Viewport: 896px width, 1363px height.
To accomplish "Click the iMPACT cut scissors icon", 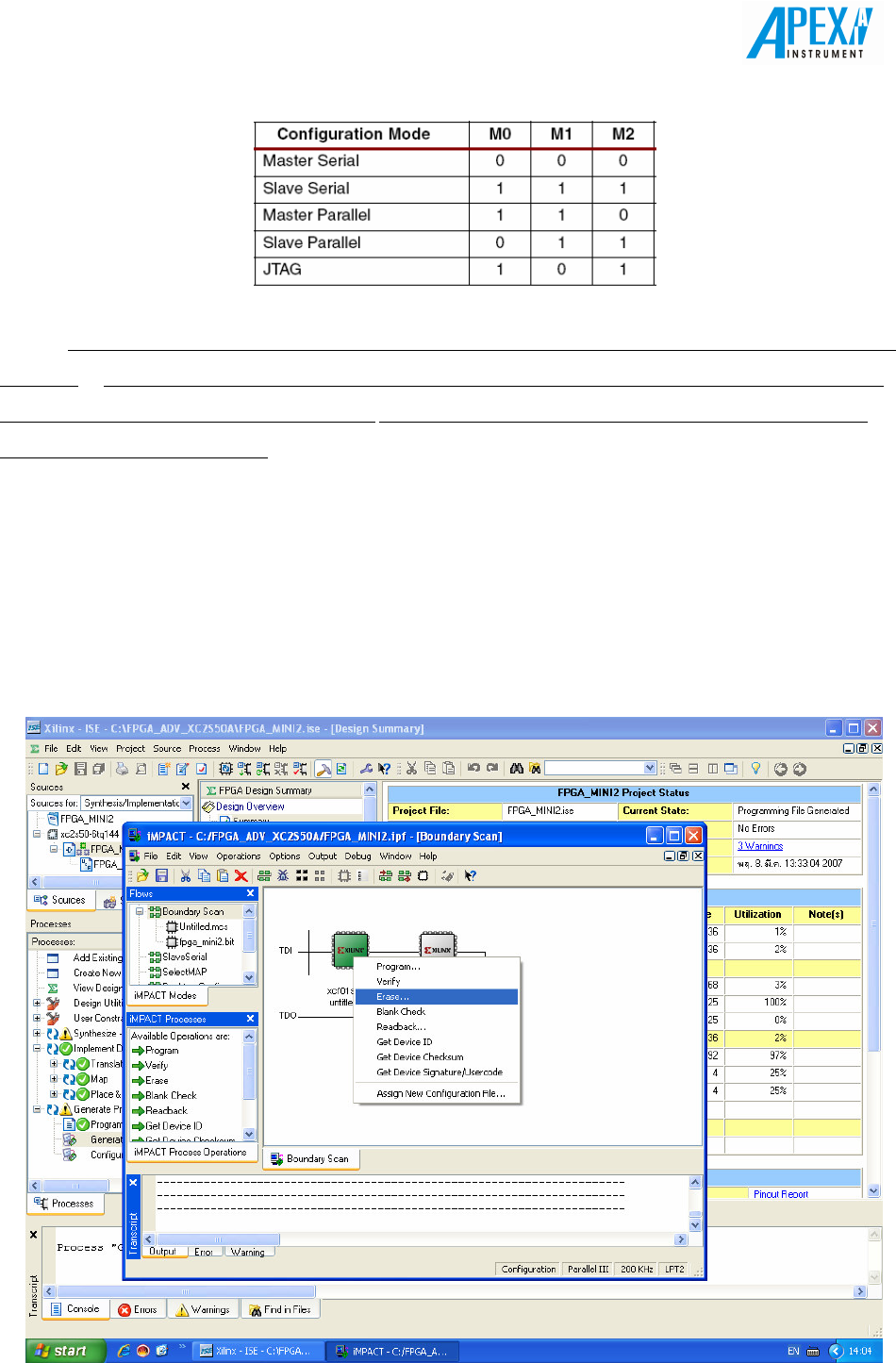I will [186, 876].
